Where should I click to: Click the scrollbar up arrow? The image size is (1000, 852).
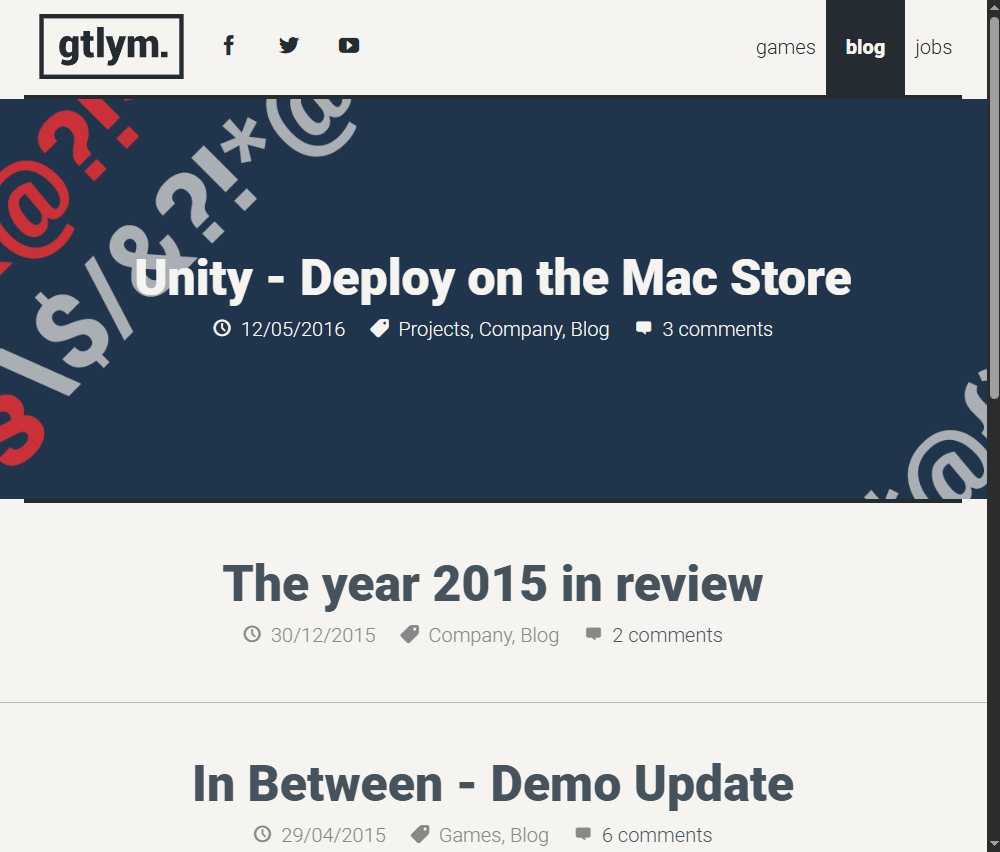point(994,7)
